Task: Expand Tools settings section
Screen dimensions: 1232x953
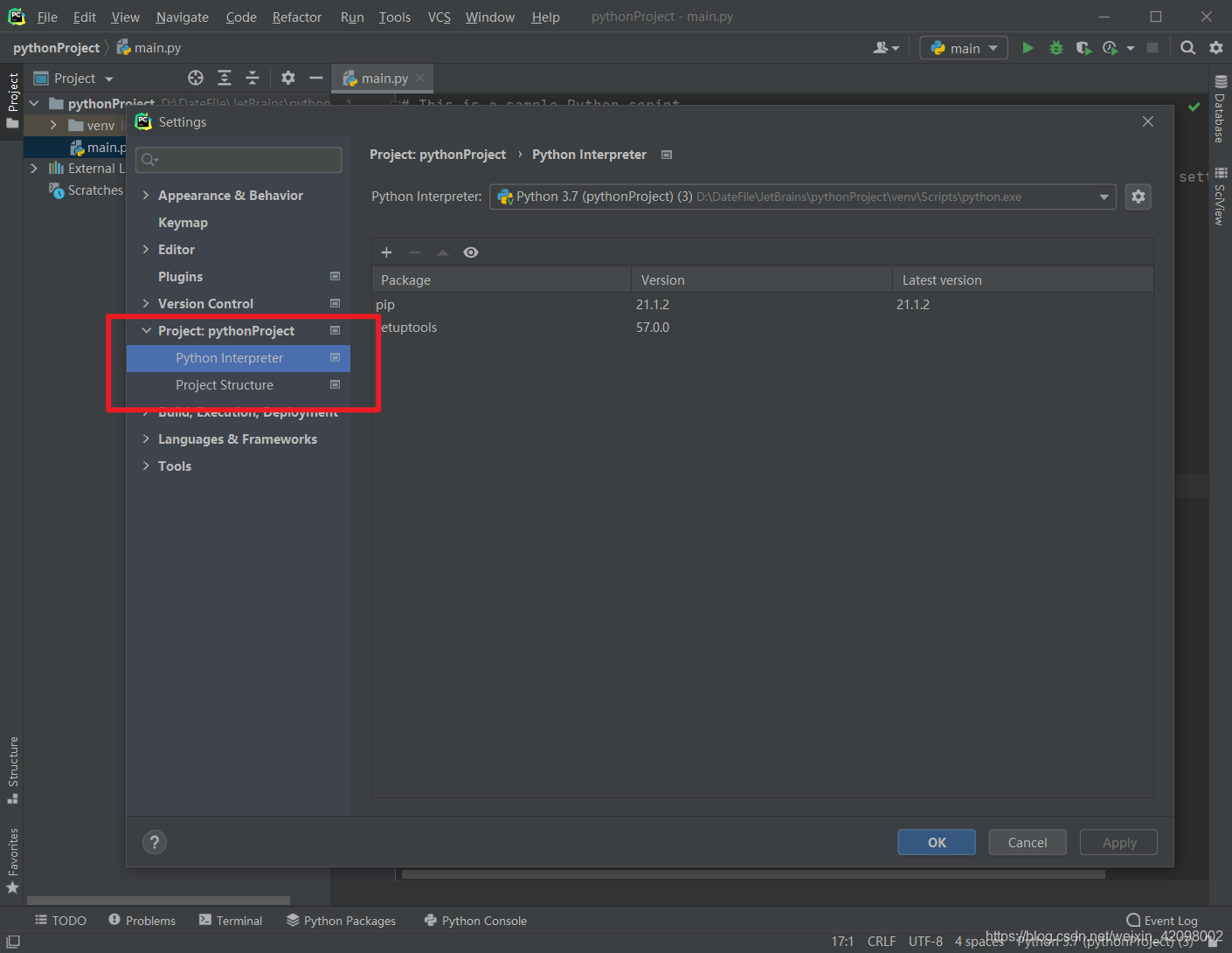Action: coord(146,466)
